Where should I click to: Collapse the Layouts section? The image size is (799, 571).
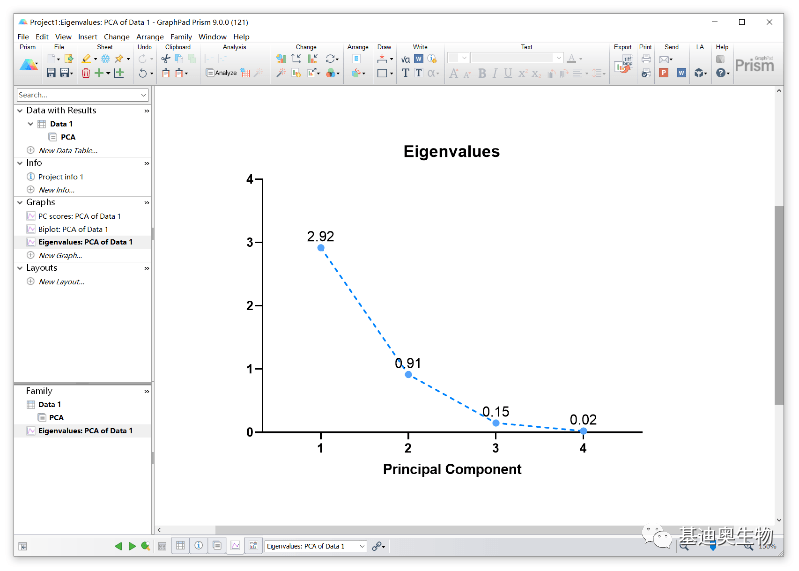(x=19, y=268)
